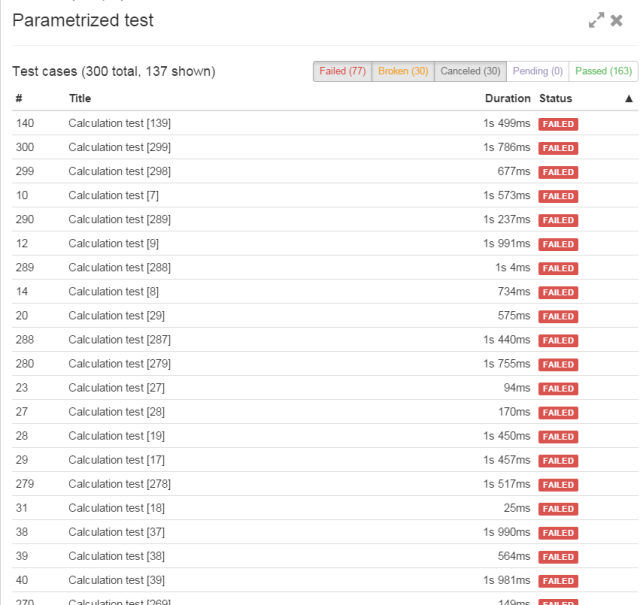This screenshot has width=640, height=605.
Task: Click FAILED badge for Calculation test [288]
Action: pos(557,268)
